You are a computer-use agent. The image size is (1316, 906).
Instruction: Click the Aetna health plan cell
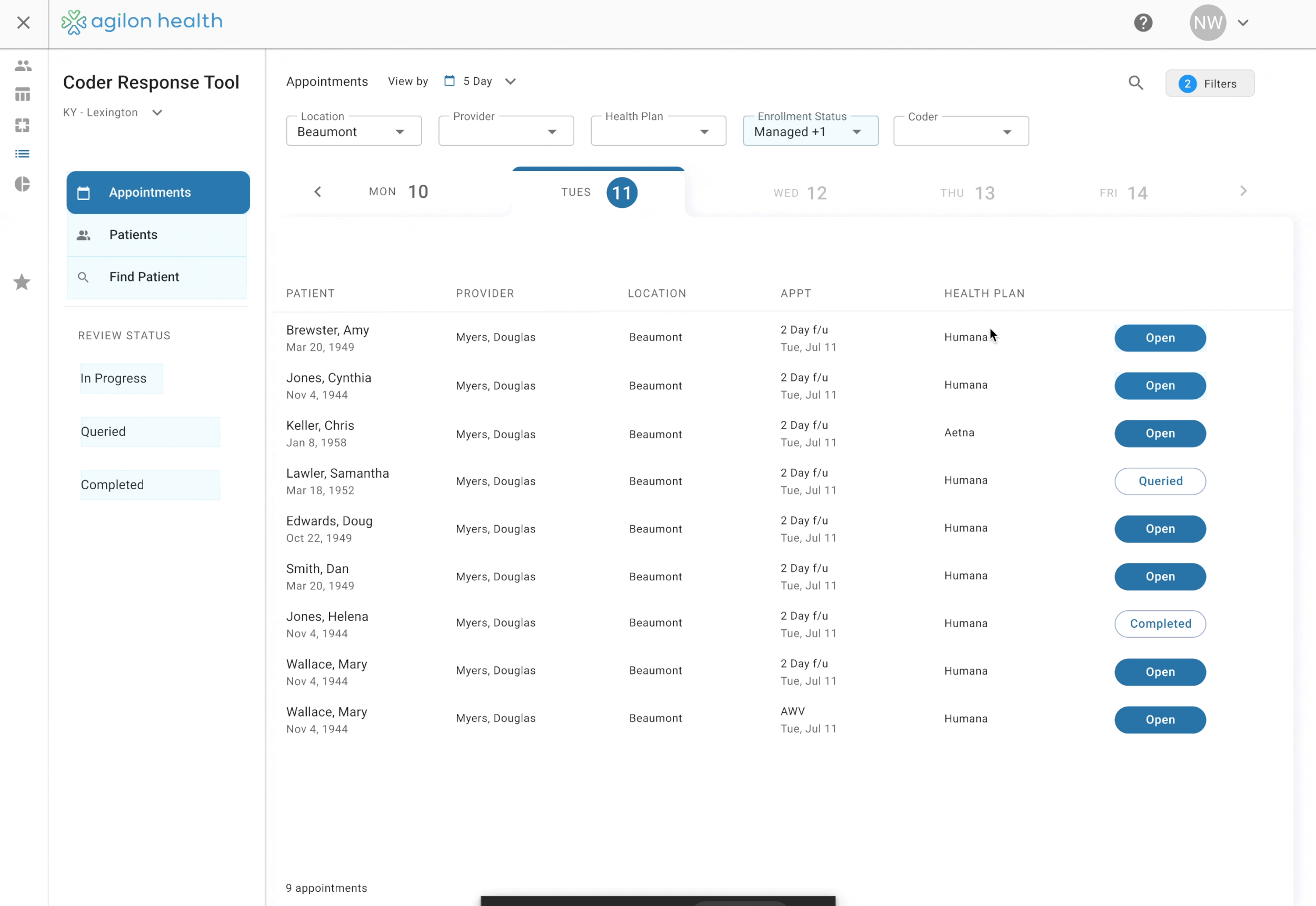(959, 432)
